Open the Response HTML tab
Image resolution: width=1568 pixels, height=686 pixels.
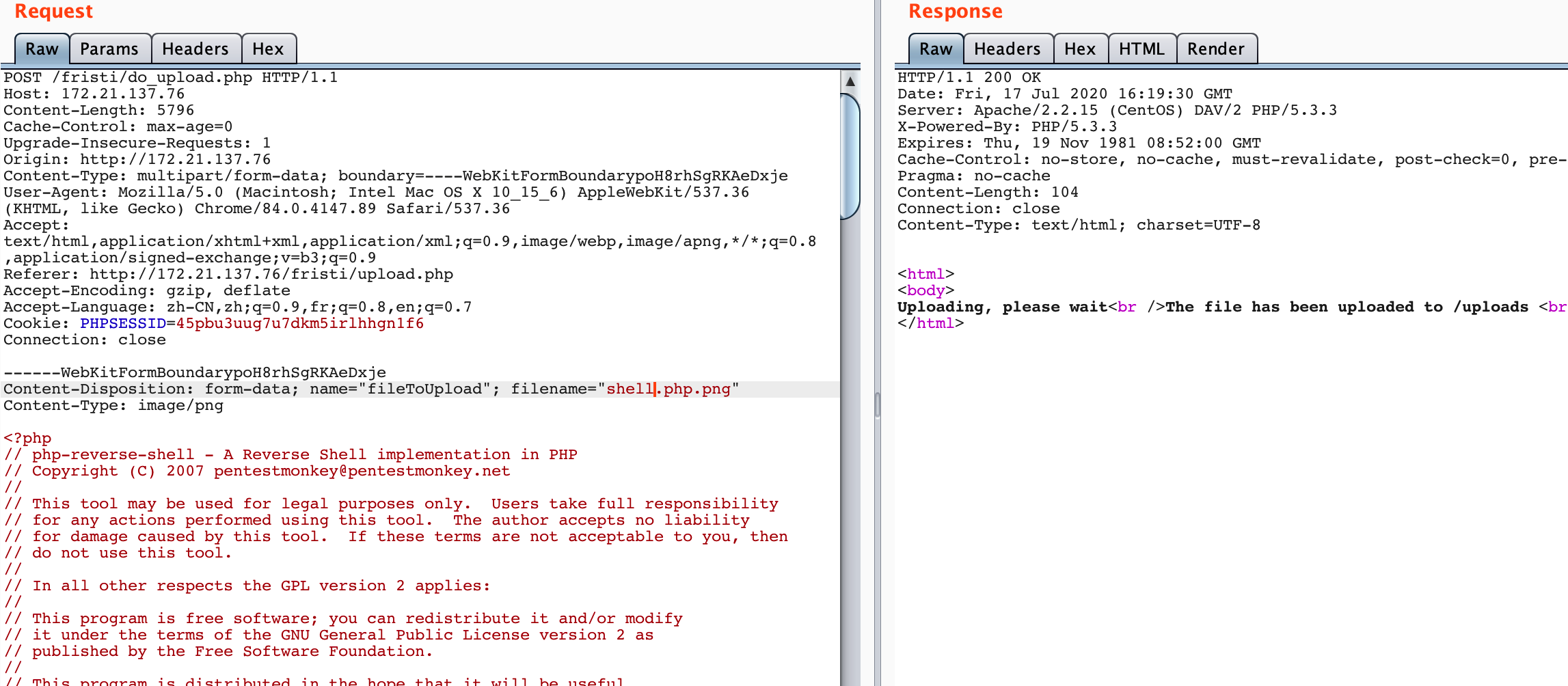tap(1141, 49)
